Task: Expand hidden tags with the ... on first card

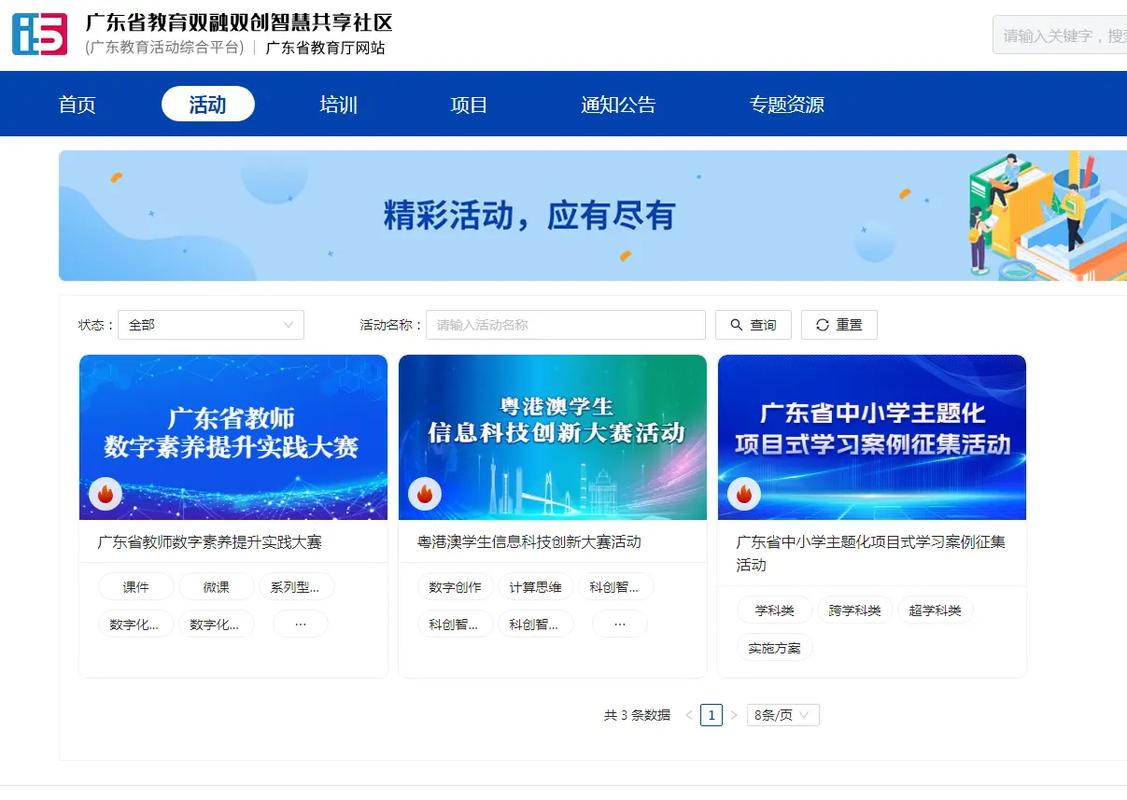Action: tap(300, 623)
